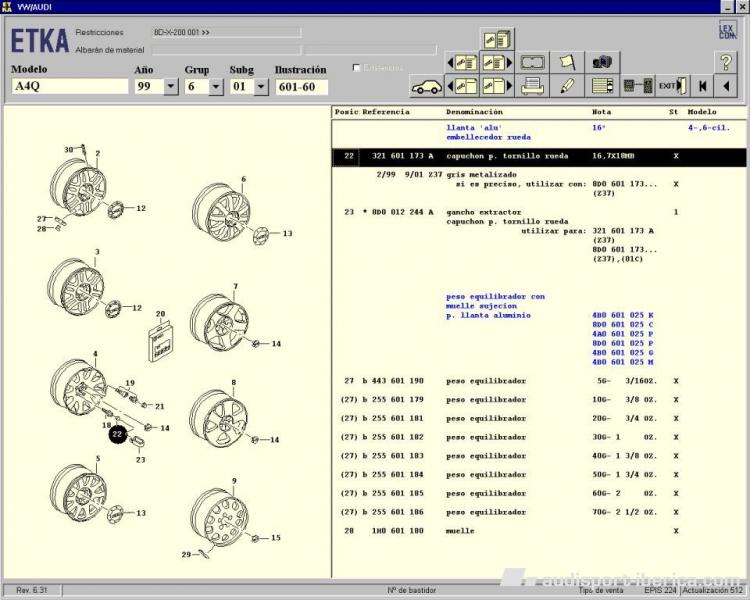Open the Grup dropdown arrow

216,87
